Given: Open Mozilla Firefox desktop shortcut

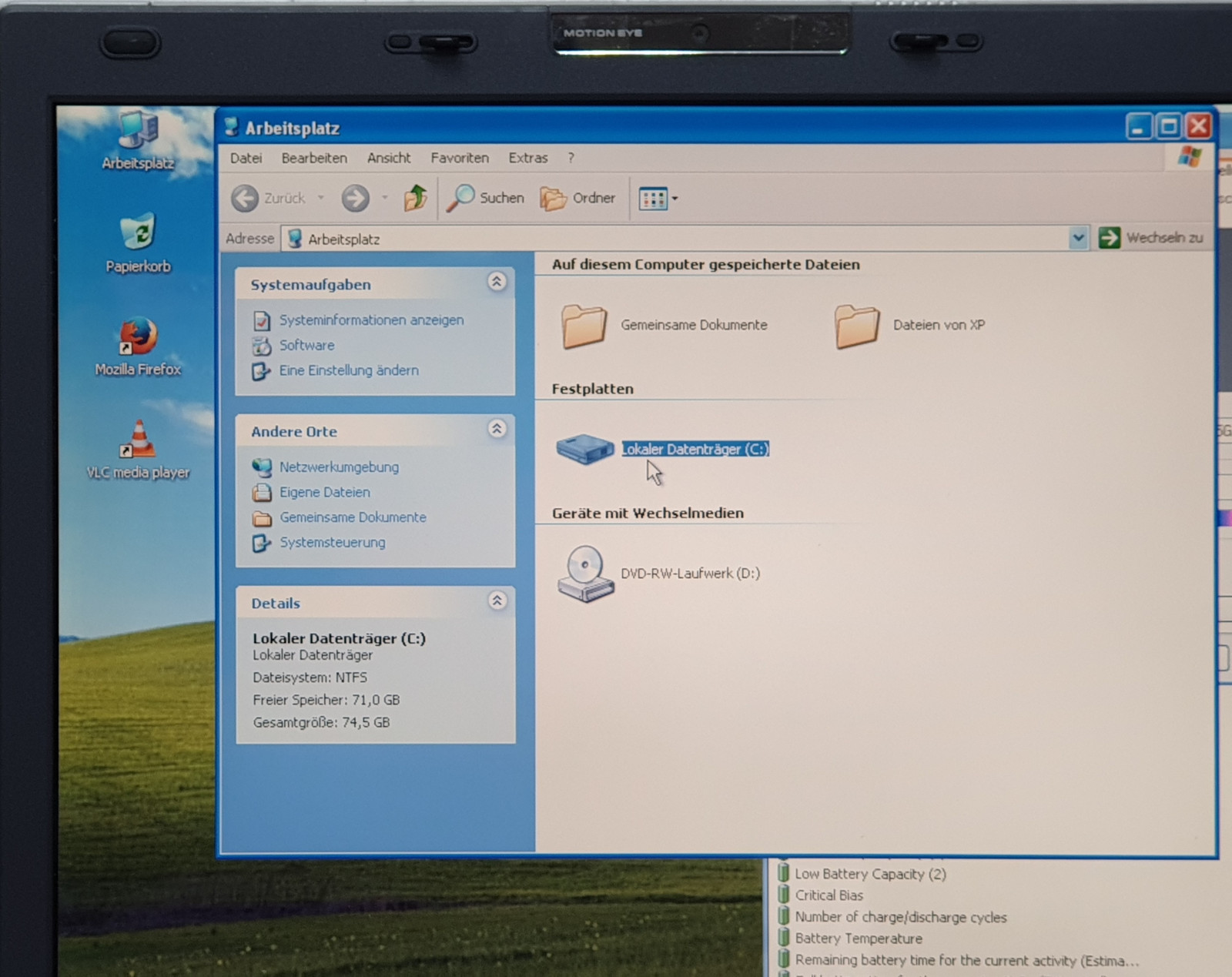Looking at the screenshot, I should 138,338.
